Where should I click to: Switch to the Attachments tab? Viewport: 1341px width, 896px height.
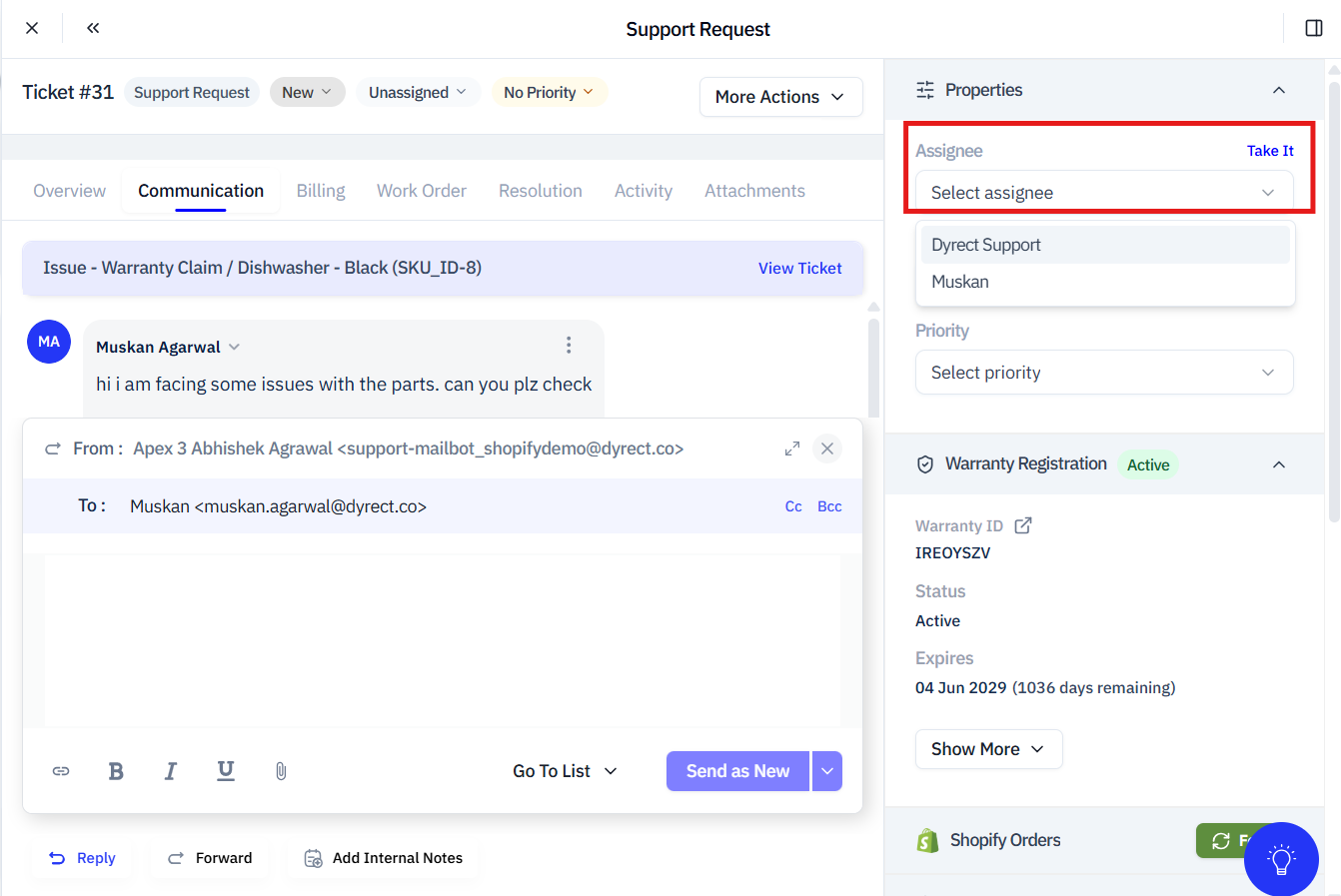(754, 191)
